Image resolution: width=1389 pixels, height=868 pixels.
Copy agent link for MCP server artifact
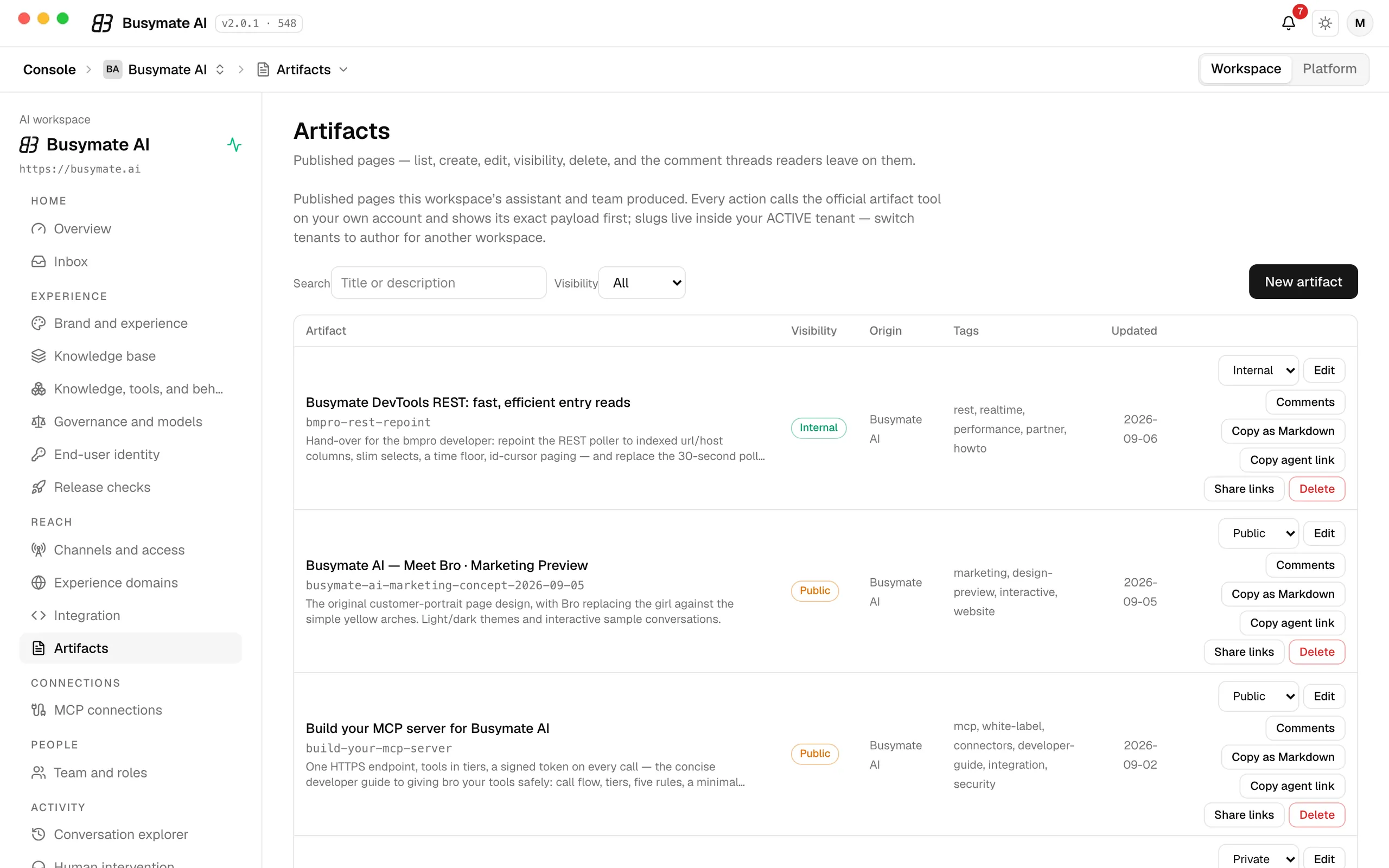pos(1291,786)
